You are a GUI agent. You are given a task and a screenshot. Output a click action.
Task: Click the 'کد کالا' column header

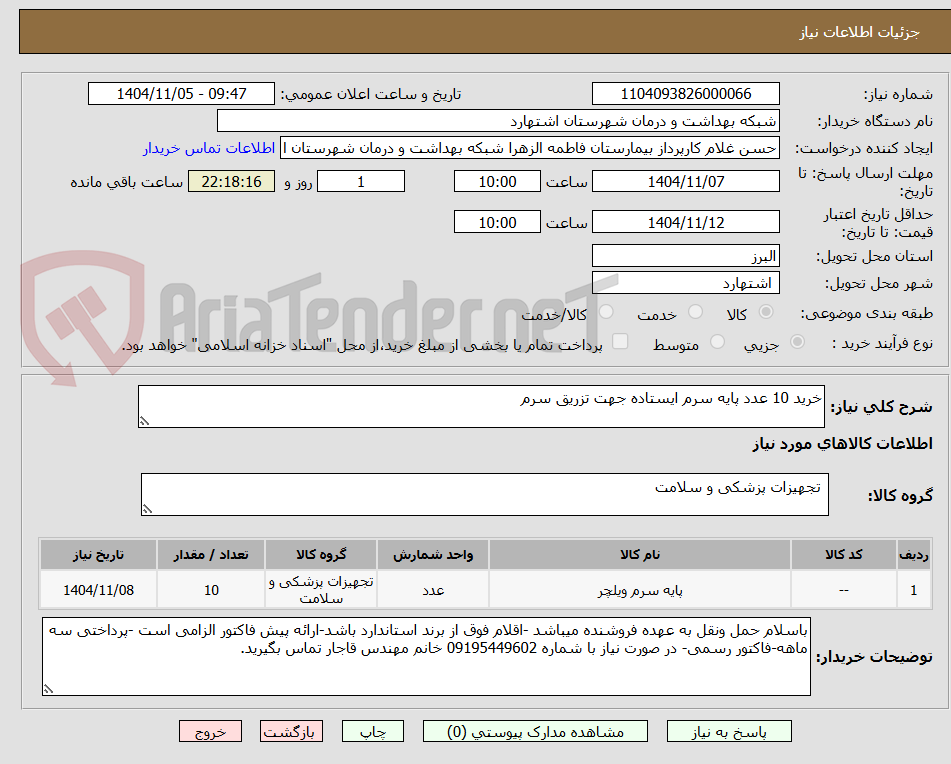844,555
